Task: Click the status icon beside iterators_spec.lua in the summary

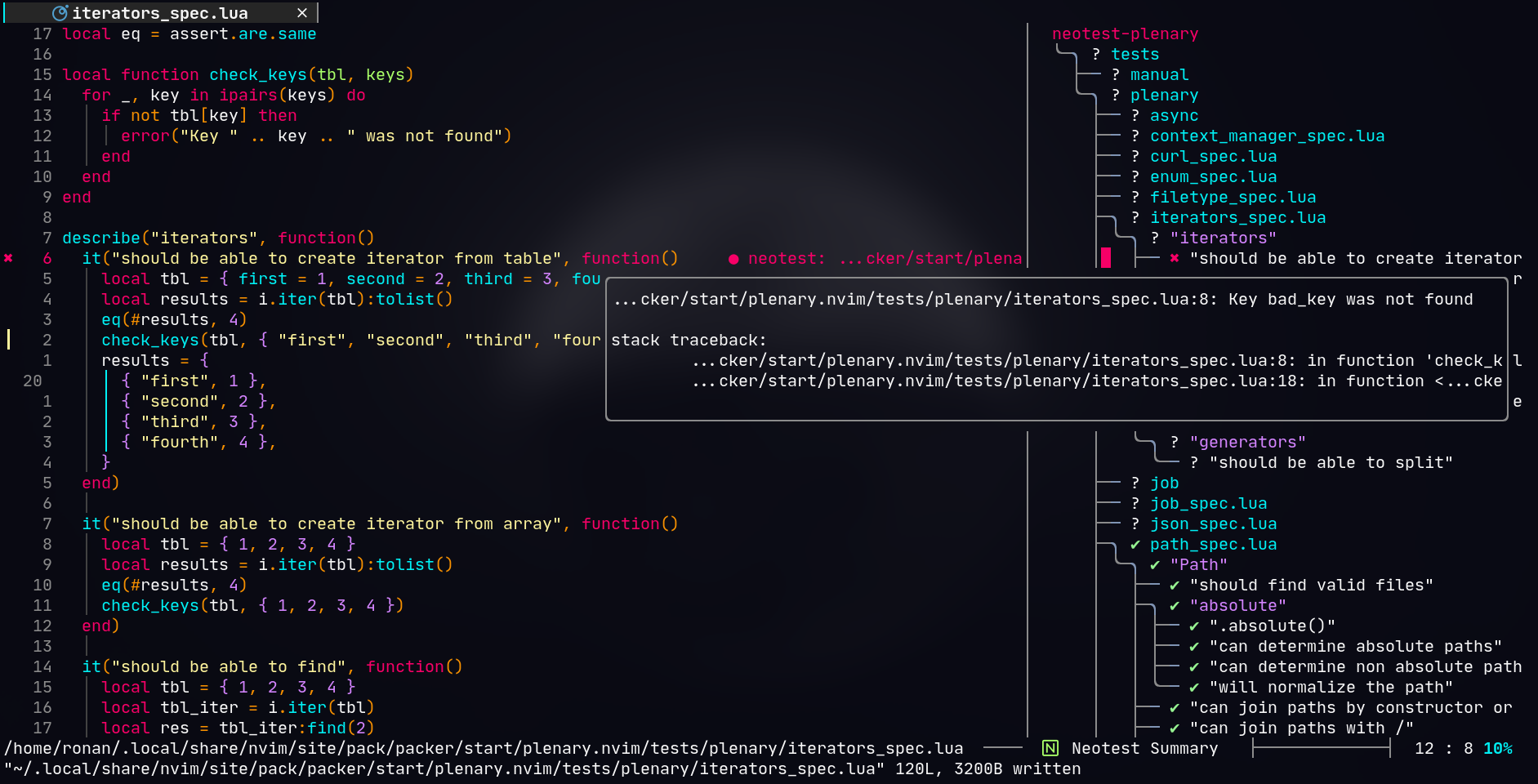Action: (x=1135, y=217)
